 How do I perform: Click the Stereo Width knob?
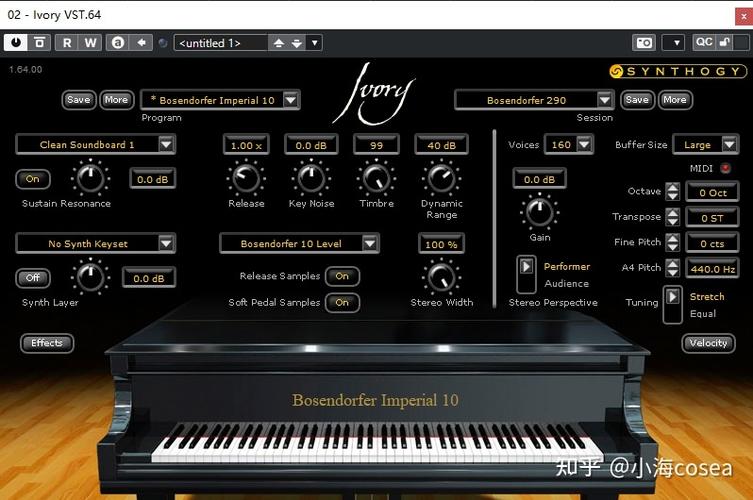[441, 277]
